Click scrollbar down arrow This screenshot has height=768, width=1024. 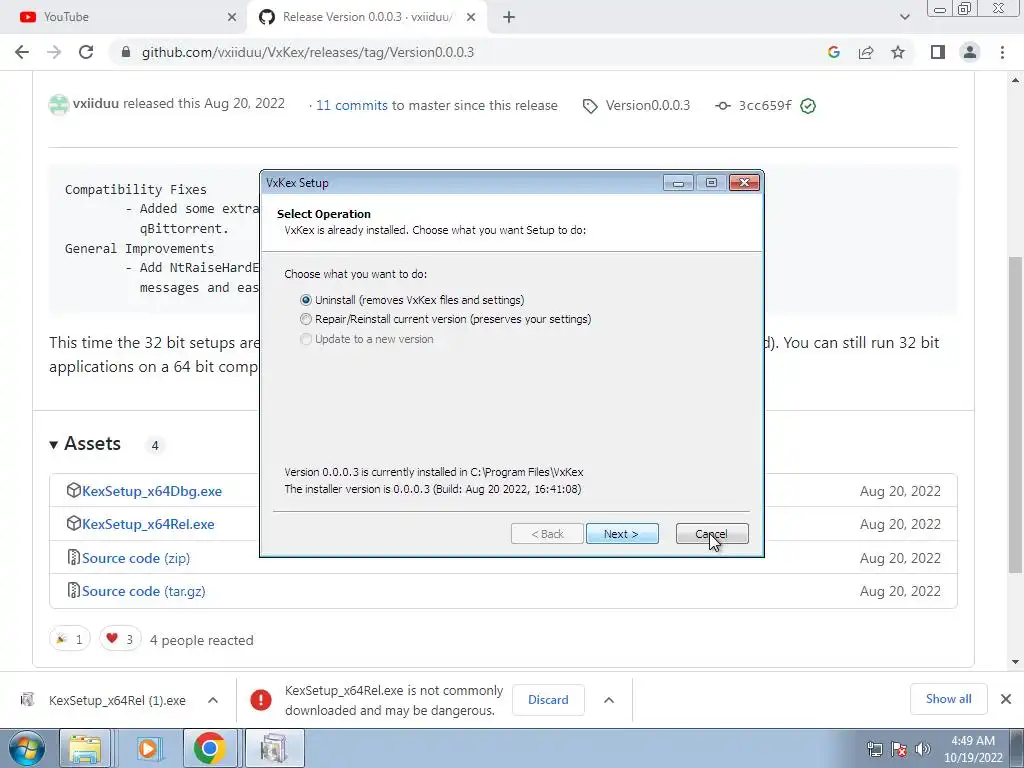tap(1016, 661)
